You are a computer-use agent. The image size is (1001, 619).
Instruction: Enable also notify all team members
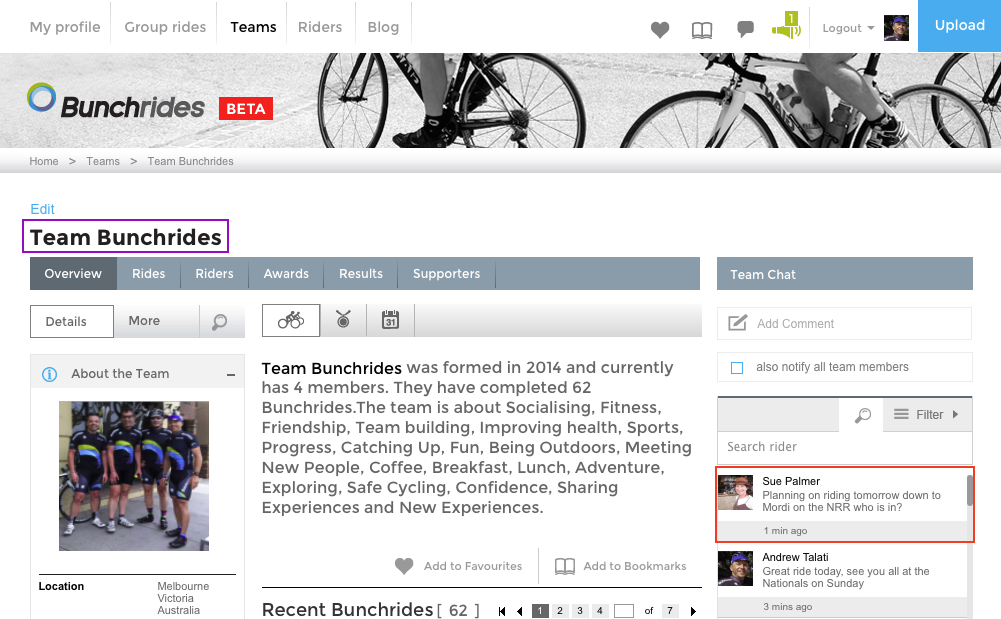[x=737, y=367]
